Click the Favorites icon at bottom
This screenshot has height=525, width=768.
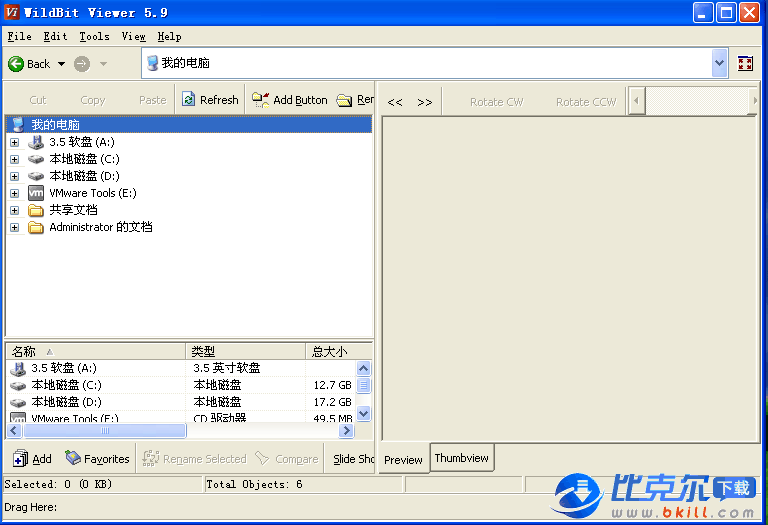(x=73, y=458)
